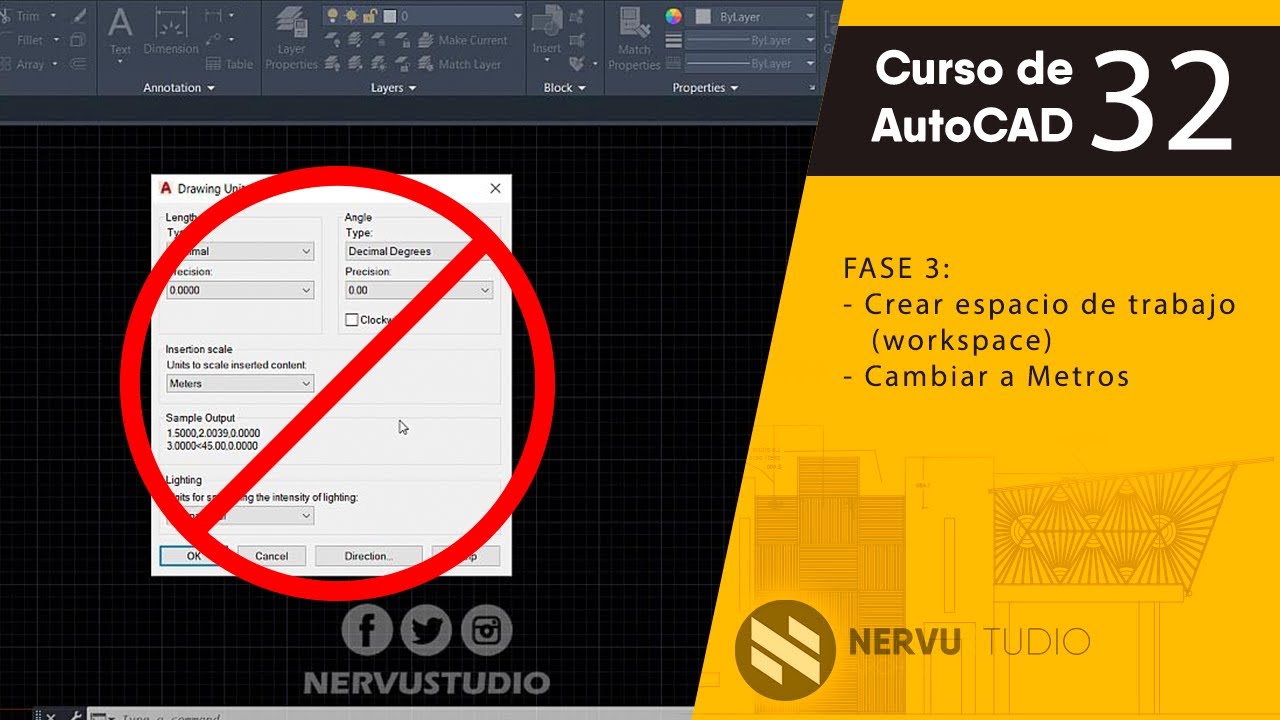
Task: Activate Match Properties tool
Action: coord(634,37)
